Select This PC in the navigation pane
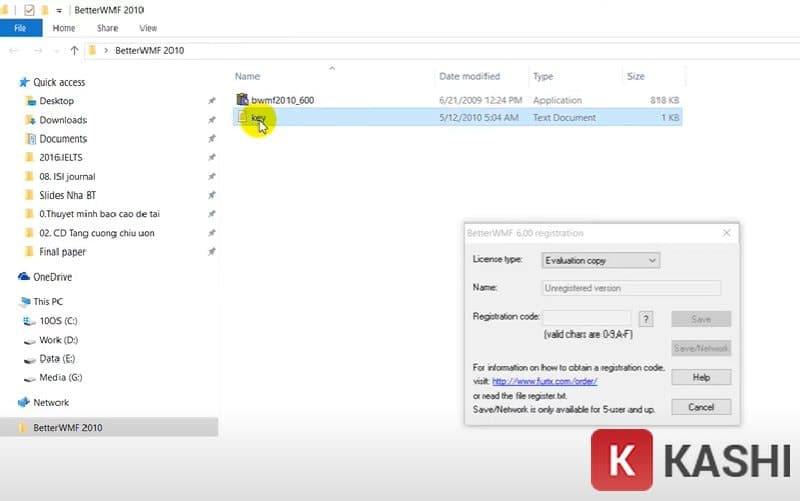Viewport: 800px width, 501px height. pos(48,302)
